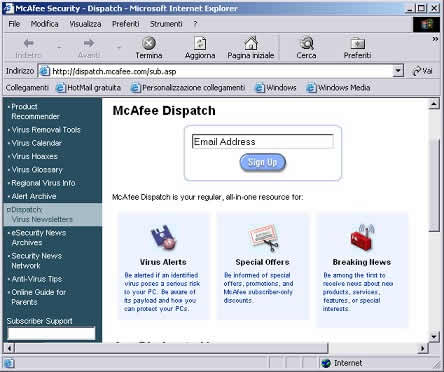Click the horizontal scrollbar right arrow
This screenshot has height=372, width=444.
pyautogui.click(x=423, y=349)
